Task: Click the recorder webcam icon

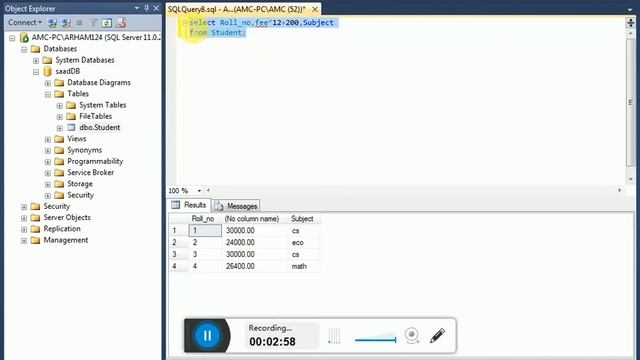Action: (x=412, y=336)
